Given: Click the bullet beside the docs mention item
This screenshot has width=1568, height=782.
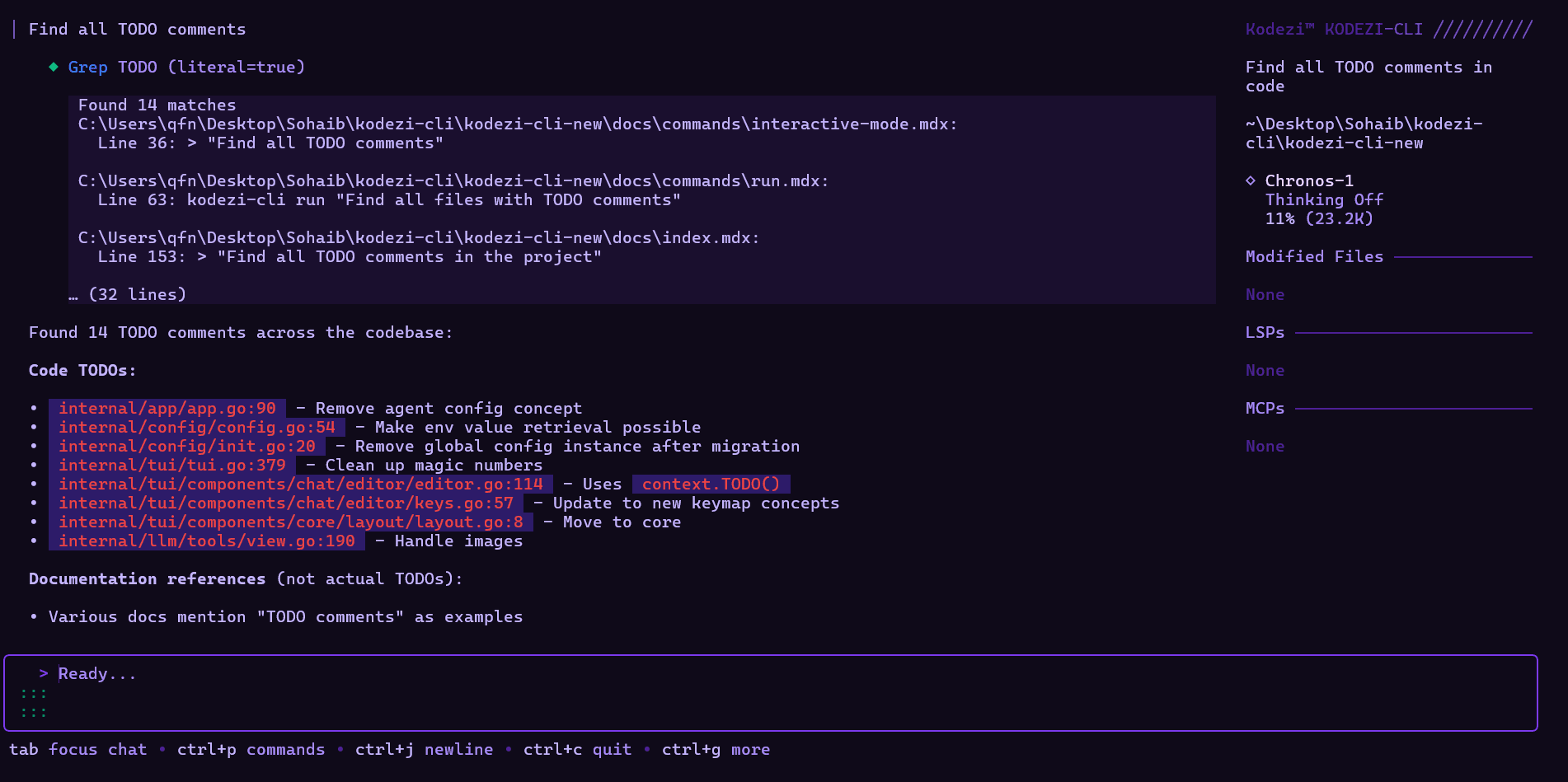Looking at the screenshot, I should tap(32, 616).
